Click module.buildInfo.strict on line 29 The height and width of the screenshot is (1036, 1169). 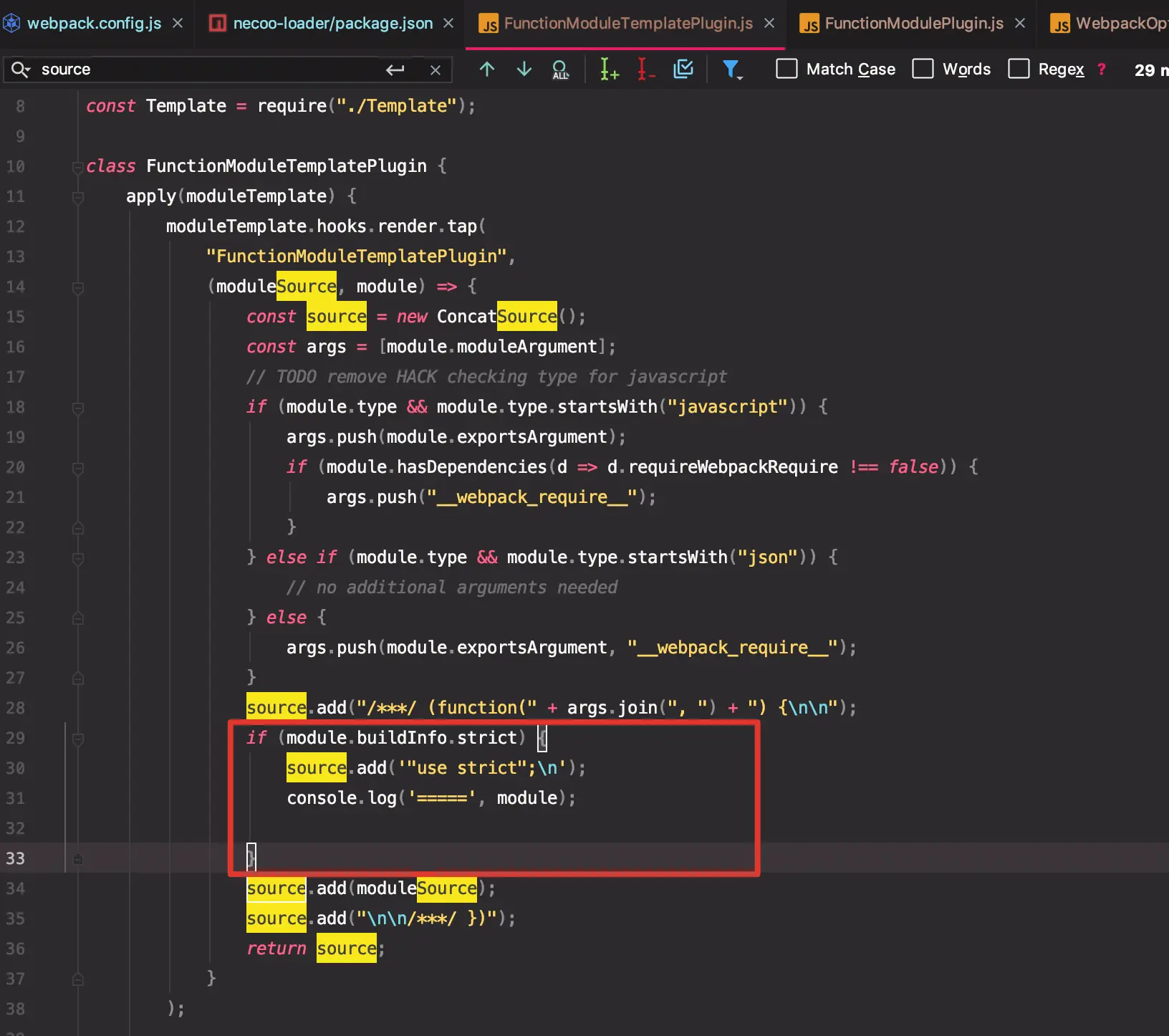[402, 737]
